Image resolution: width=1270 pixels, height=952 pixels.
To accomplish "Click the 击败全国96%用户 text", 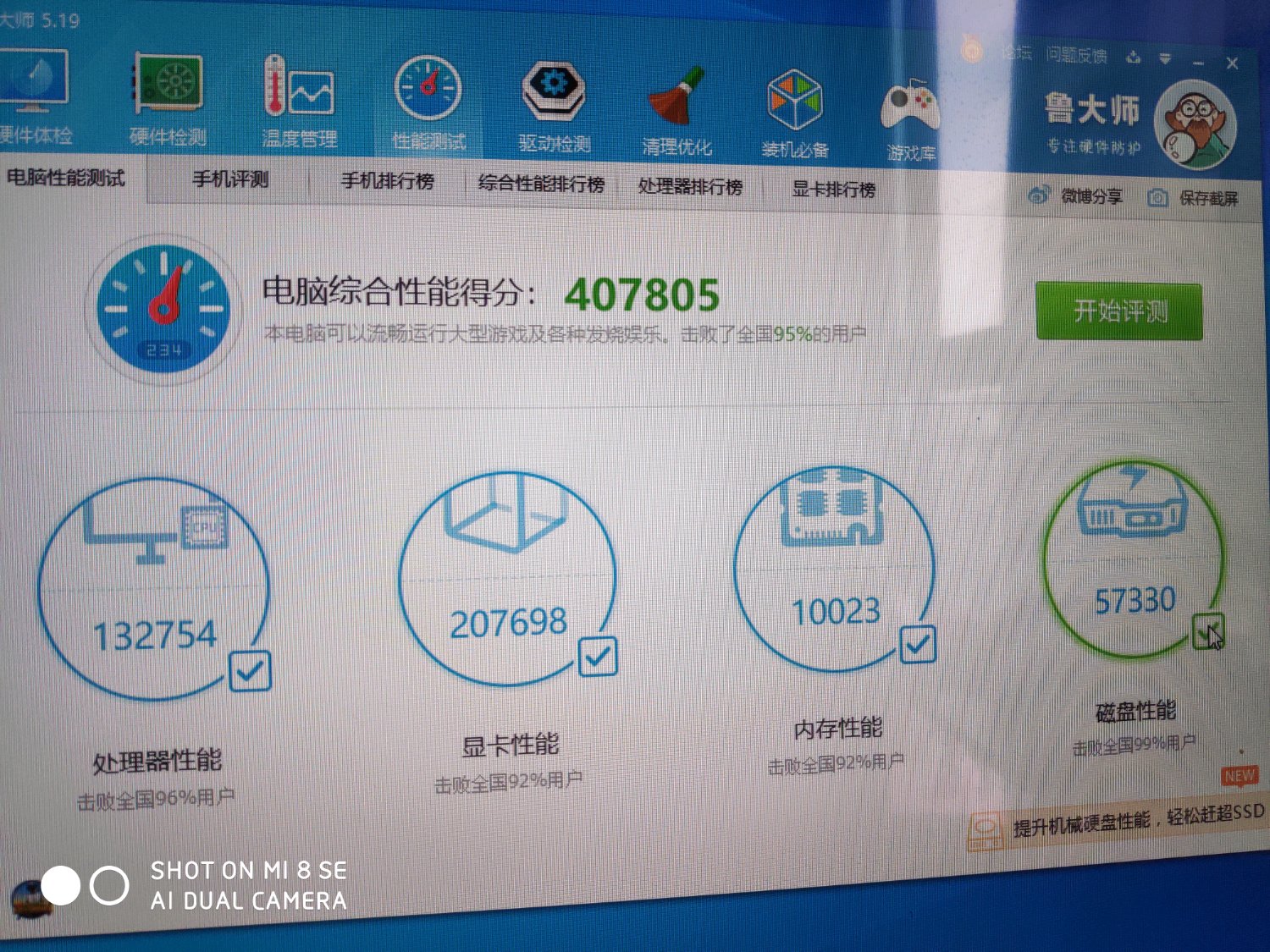I will point(156,799).
